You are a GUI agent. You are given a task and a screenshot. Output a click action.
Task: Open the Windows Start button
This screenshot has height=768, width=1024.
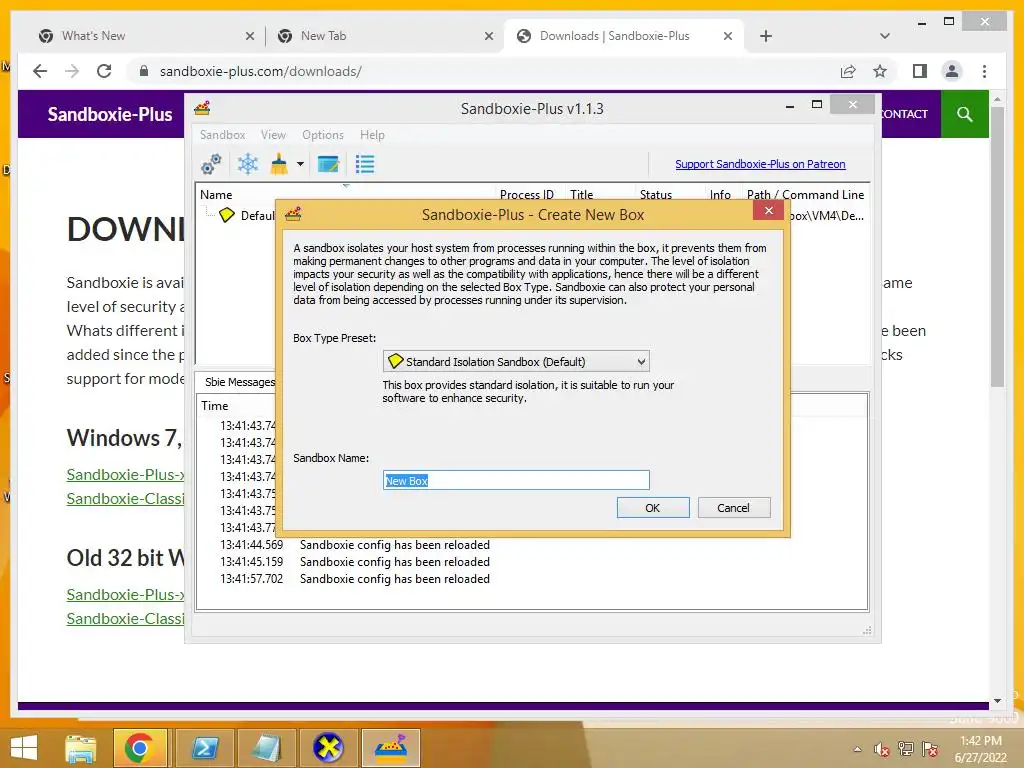pos(24,748)
